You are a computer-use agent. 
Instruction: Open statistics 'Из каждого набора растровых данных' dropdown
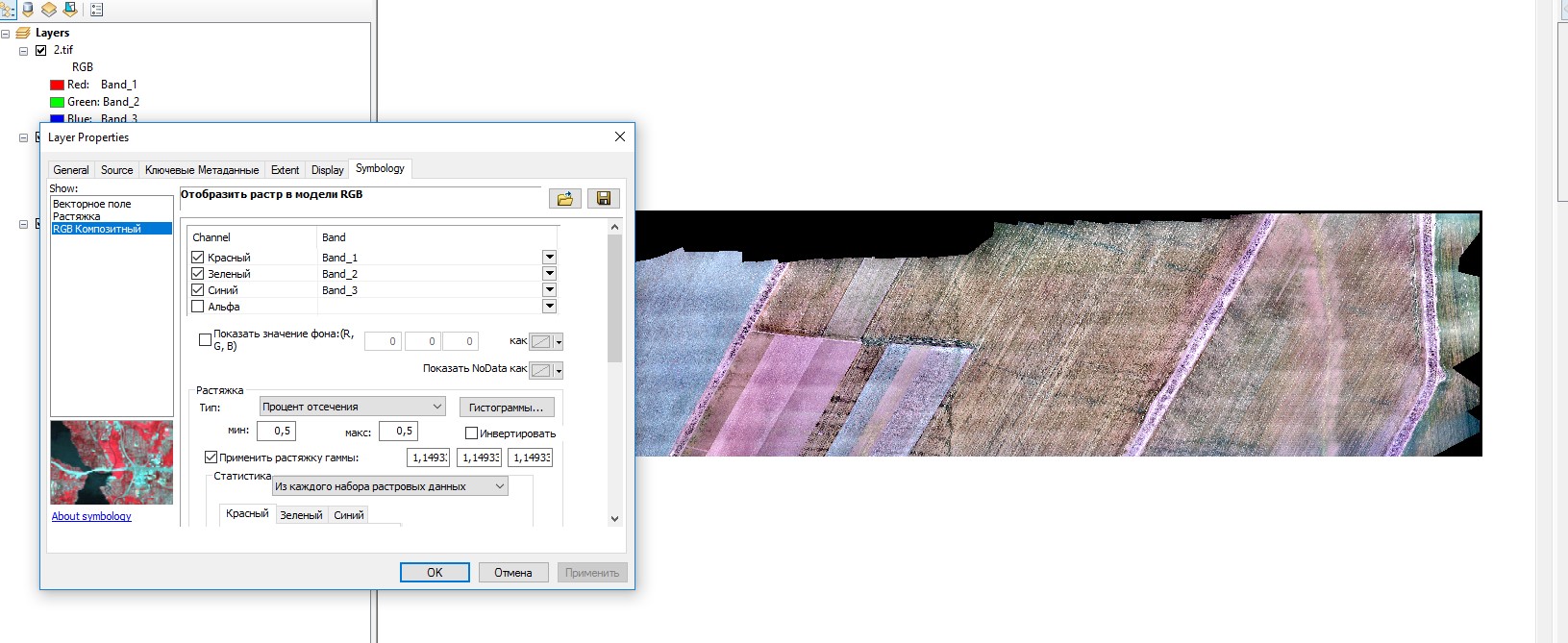389,486
